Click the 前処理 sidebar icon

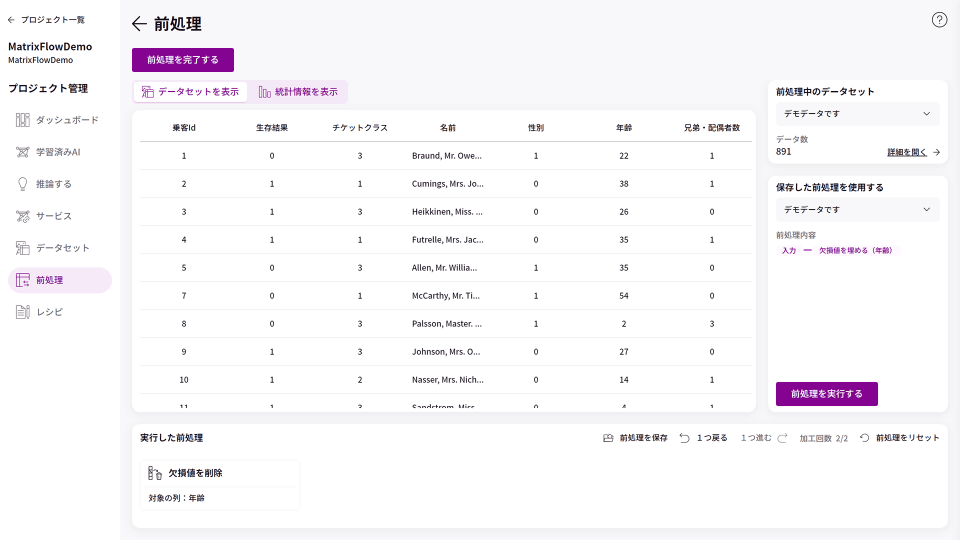point(23,280)
